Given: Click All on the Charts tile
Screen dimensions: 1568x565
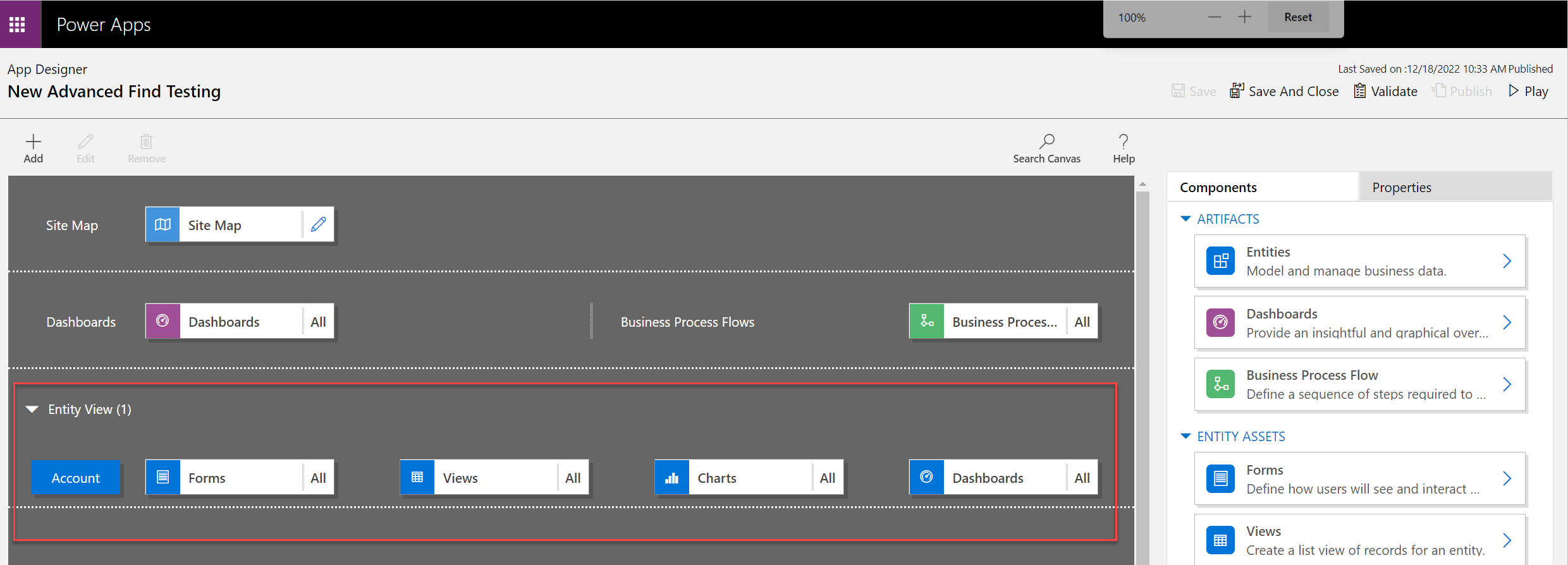Looking at the screenshot, I should click(828, 478).
